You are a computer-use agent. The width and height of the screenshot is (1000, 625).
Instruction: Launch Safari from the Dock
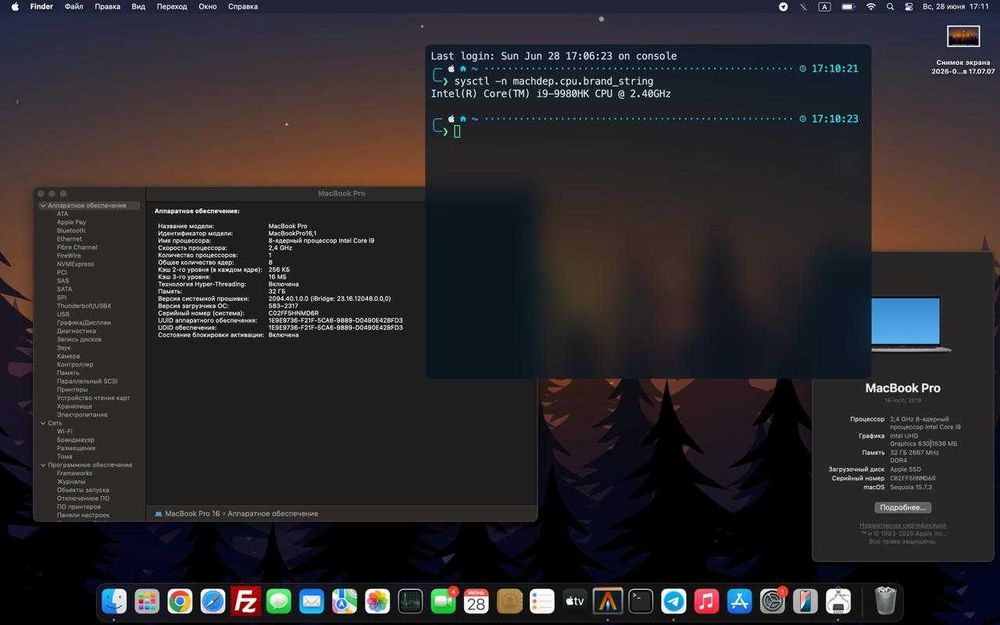(213, 601)
